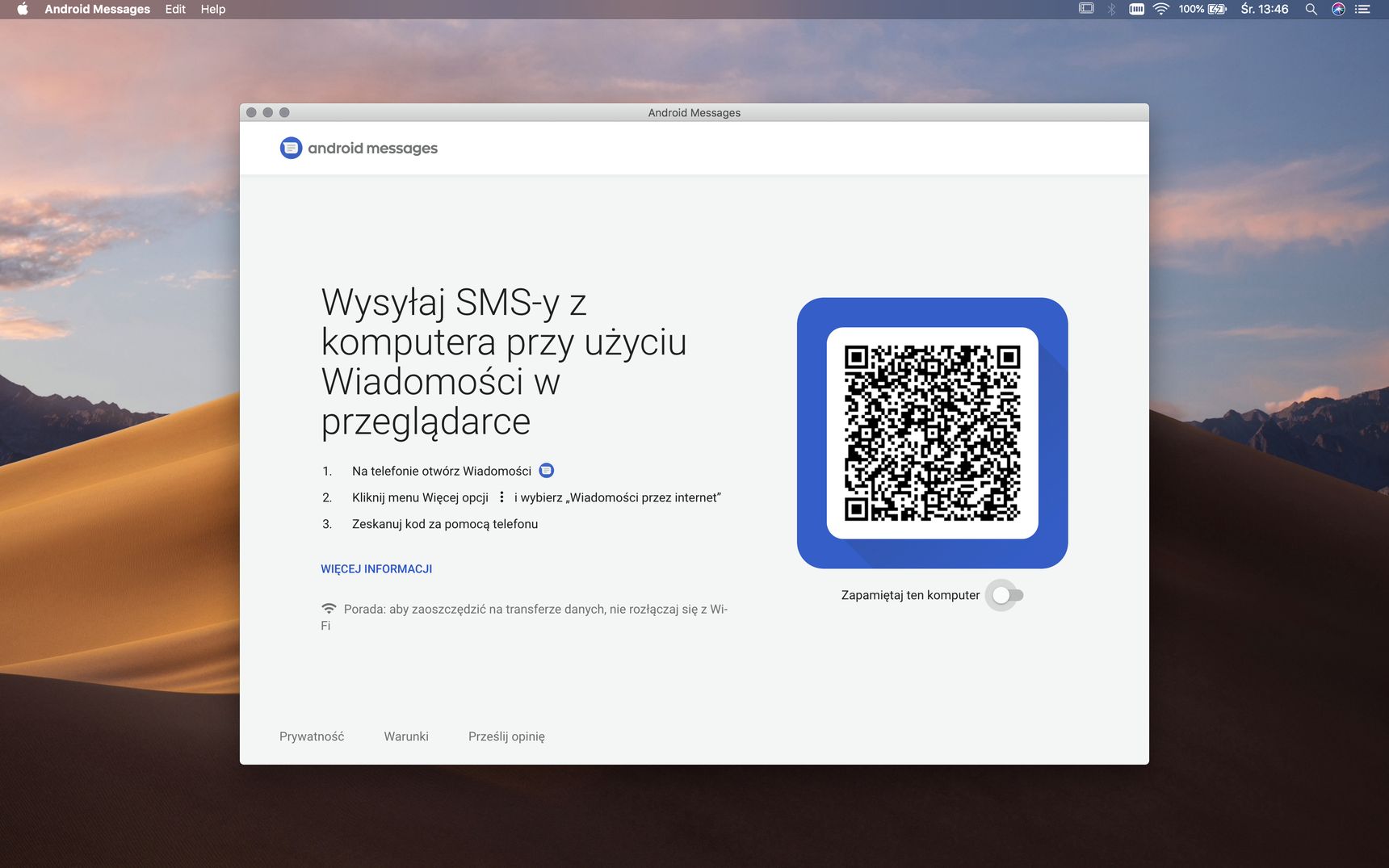Click the Android Messages logo icon
The image size is (1389, 868).
pos(291,148)
